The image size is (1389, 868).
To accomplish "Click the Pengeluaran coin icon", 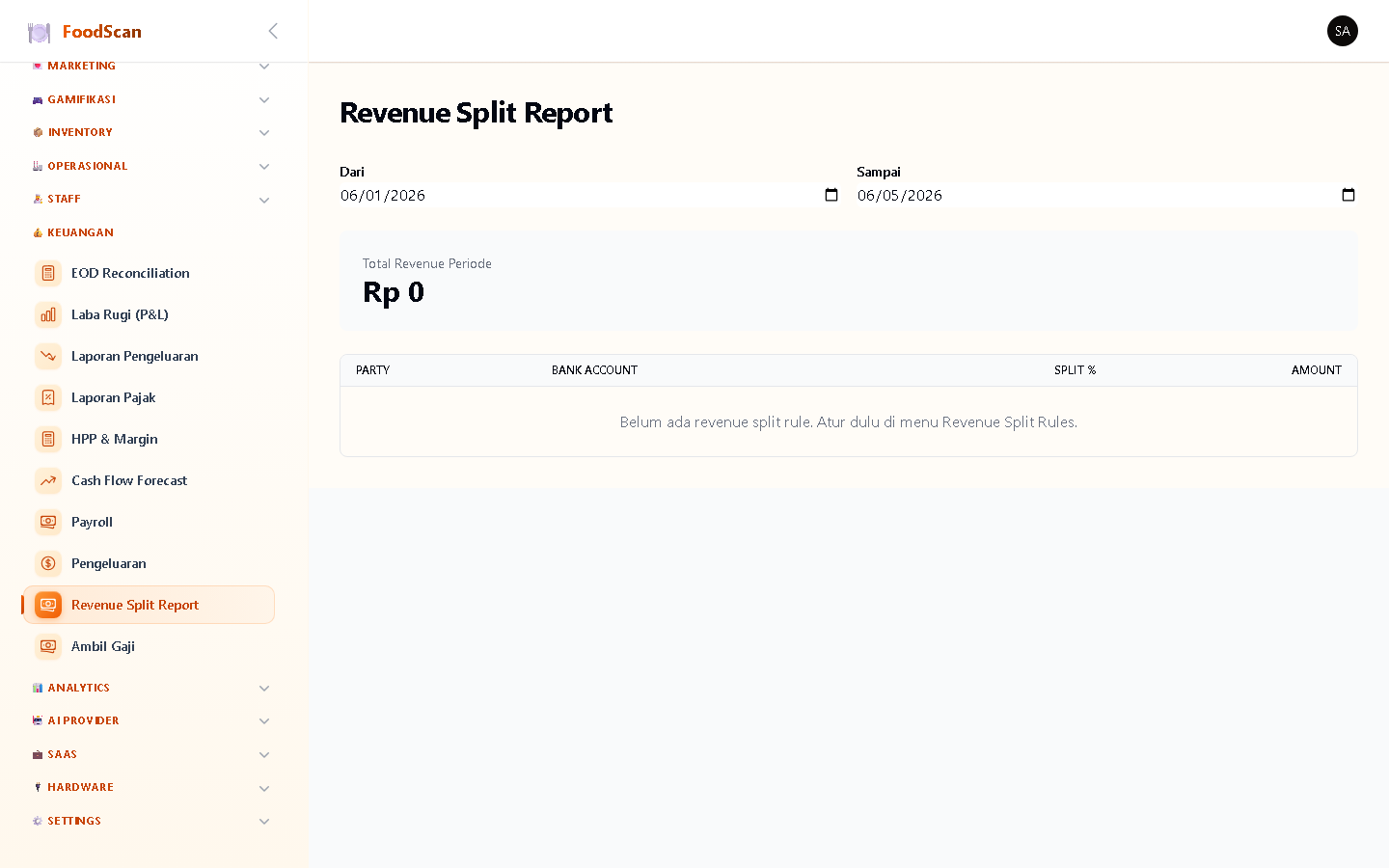I will pos(48,563).
